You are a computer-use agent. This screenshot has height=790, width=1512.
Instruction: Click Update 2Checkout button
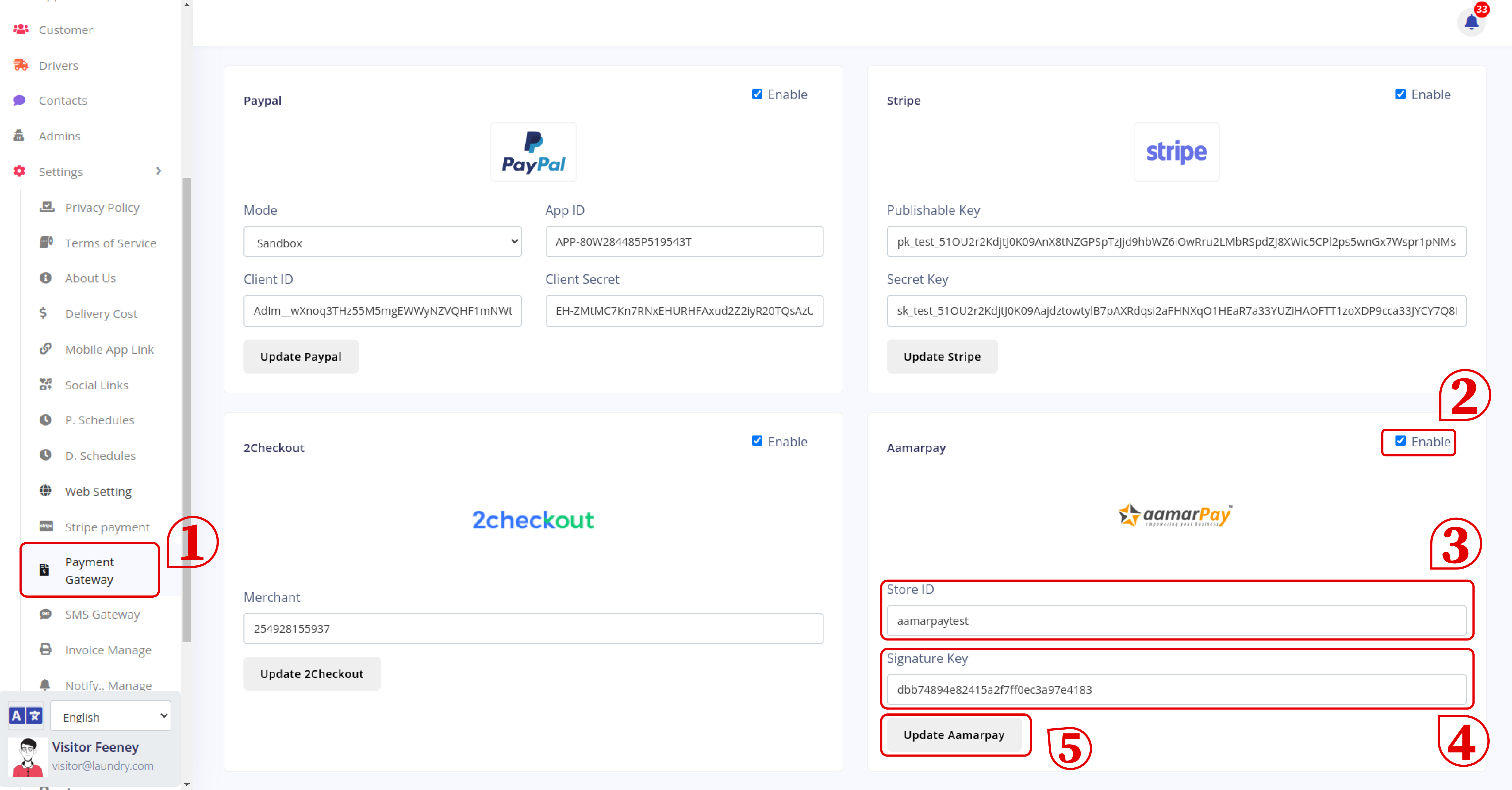tap(312, 674)
